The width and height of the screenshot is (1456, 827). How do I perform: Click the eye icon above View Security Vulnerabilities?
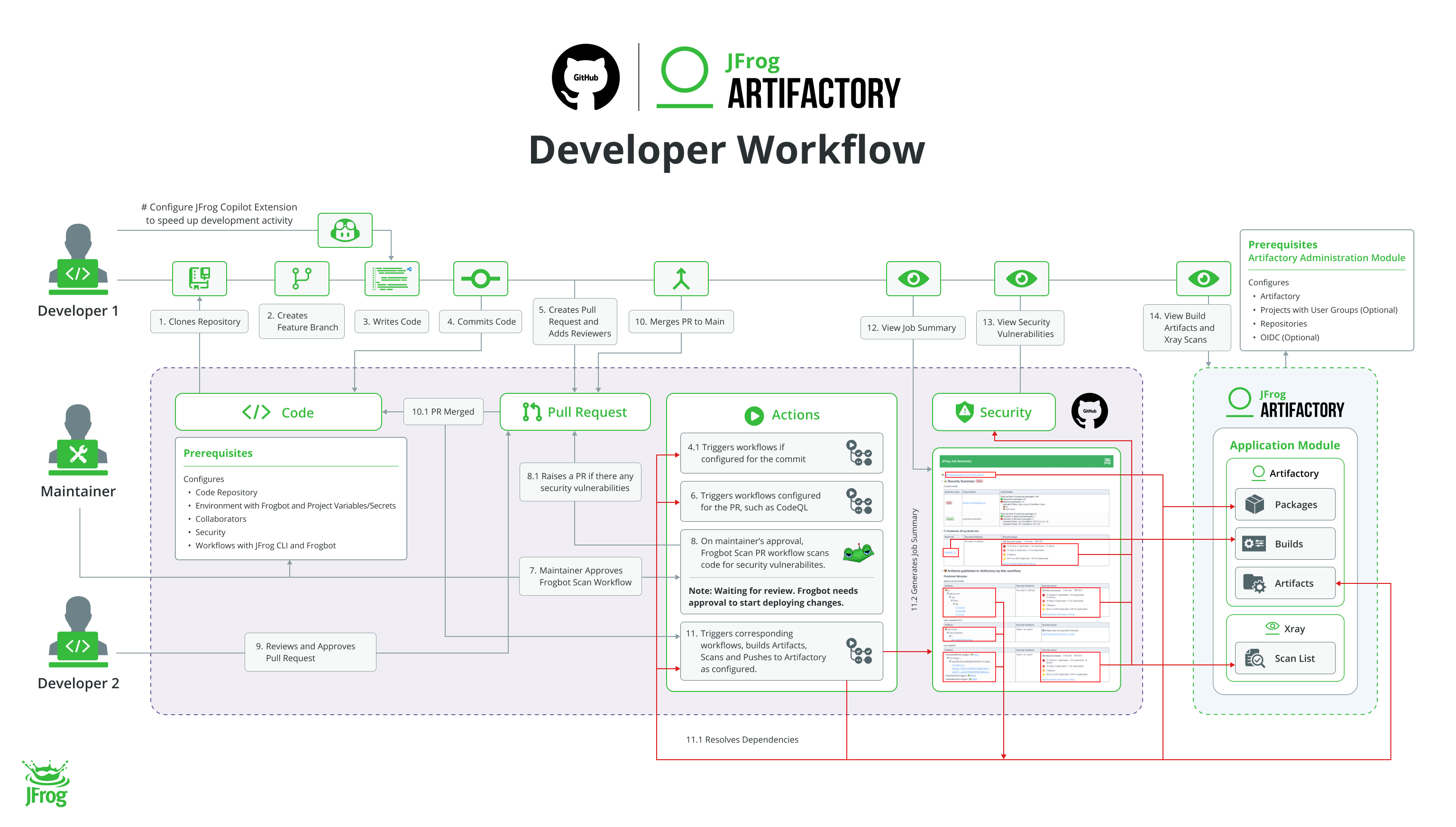click(x=1020, y=278)
